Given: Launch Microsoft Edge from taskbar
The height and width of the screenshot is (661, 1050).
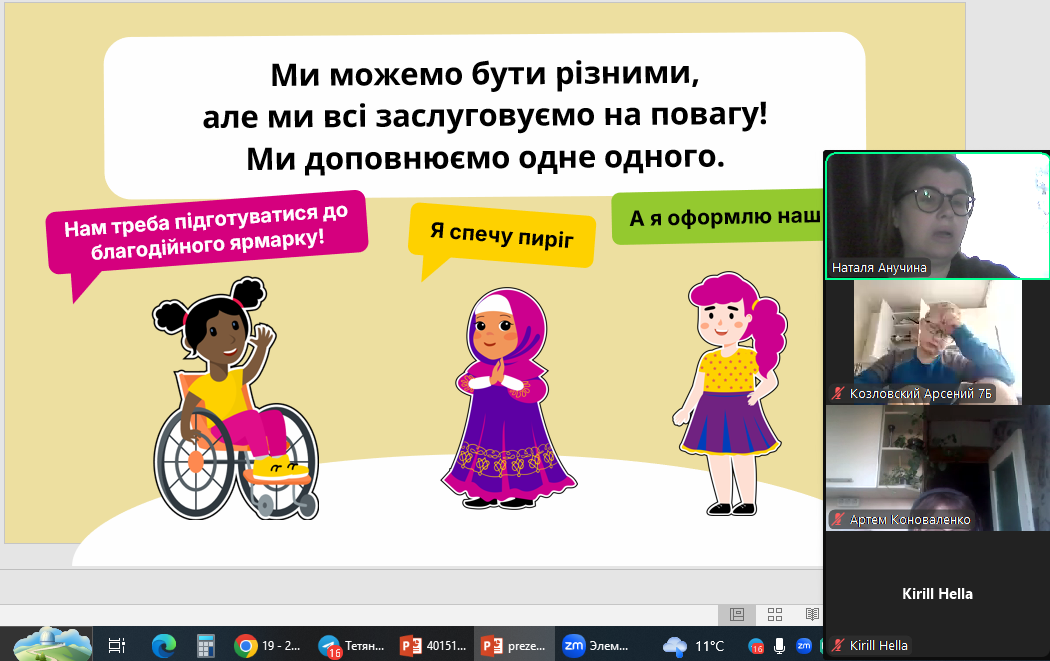Looking at the screenshot, I should [163, 646].
